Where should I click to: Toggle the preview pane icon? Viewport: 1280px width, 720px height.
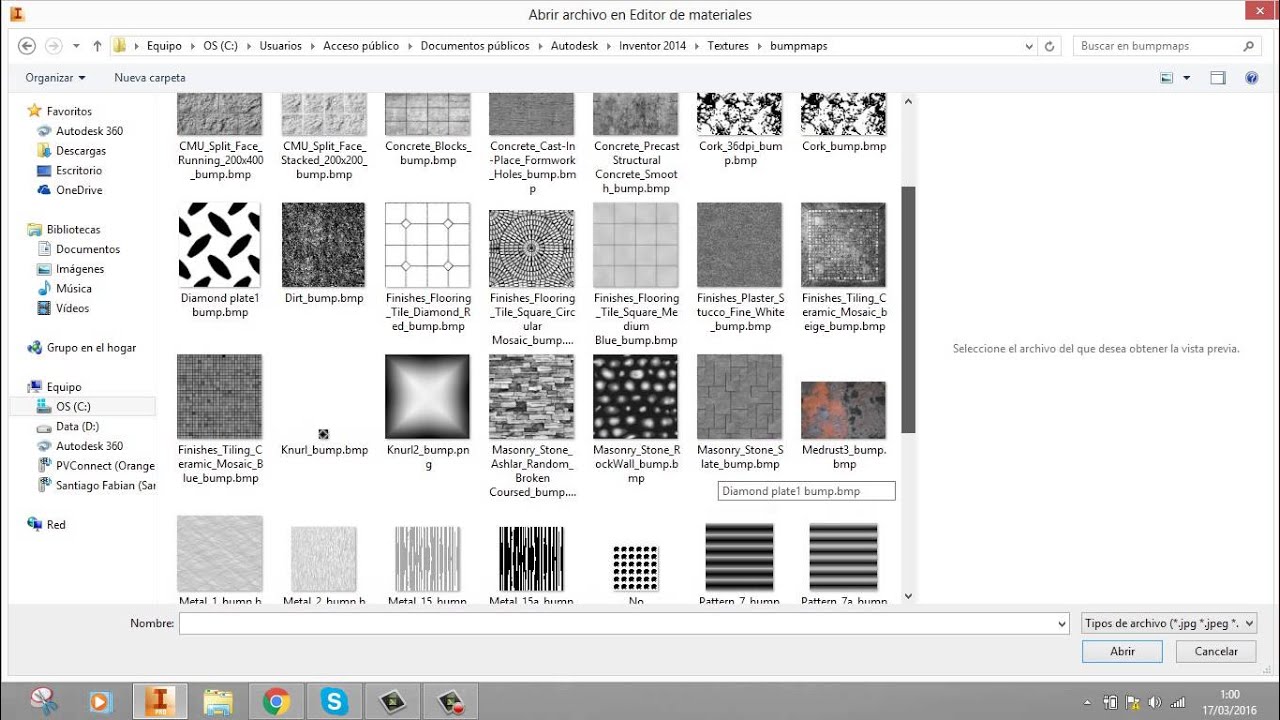point(1217,78)
